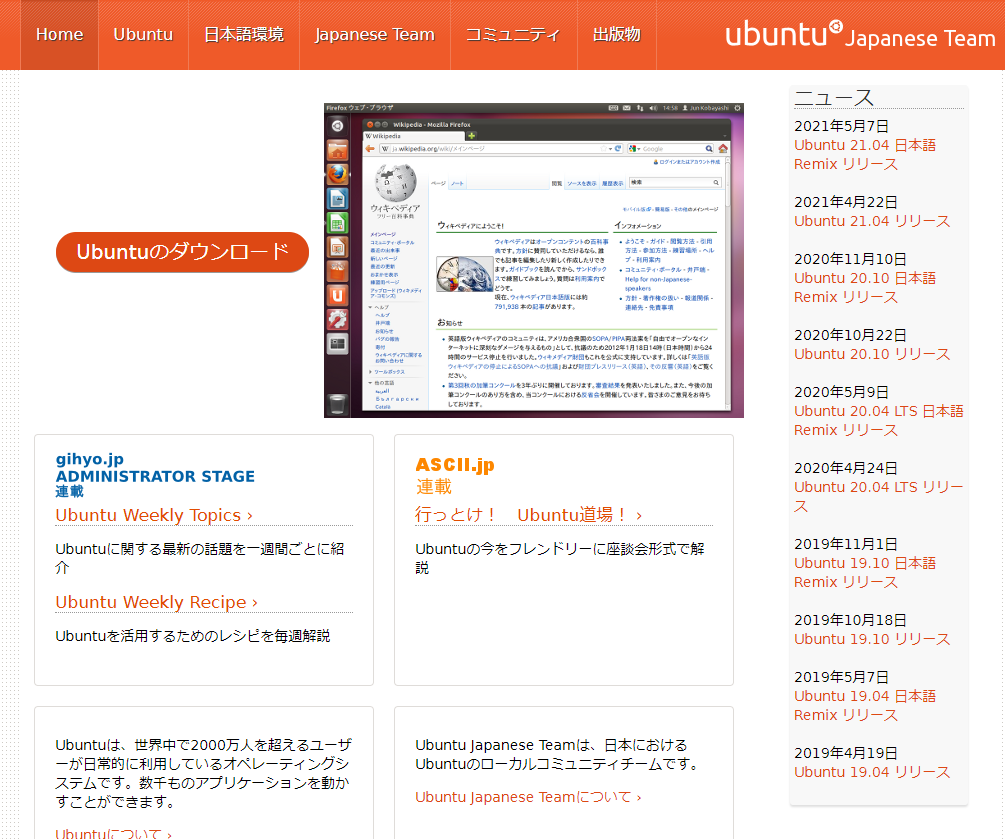Open the Jun Kobayashi session menu

[x=710, y=106]
